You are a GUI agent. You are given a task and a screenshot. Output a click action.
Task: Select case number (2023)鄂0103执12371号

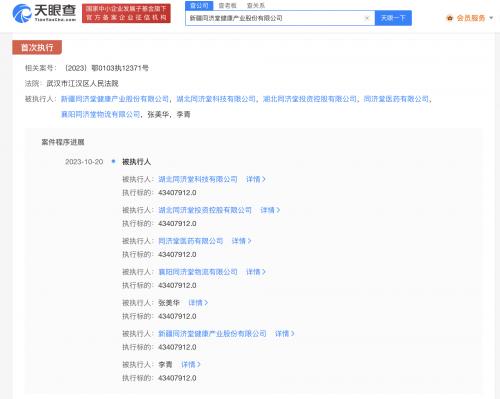[x=106, y=68]
